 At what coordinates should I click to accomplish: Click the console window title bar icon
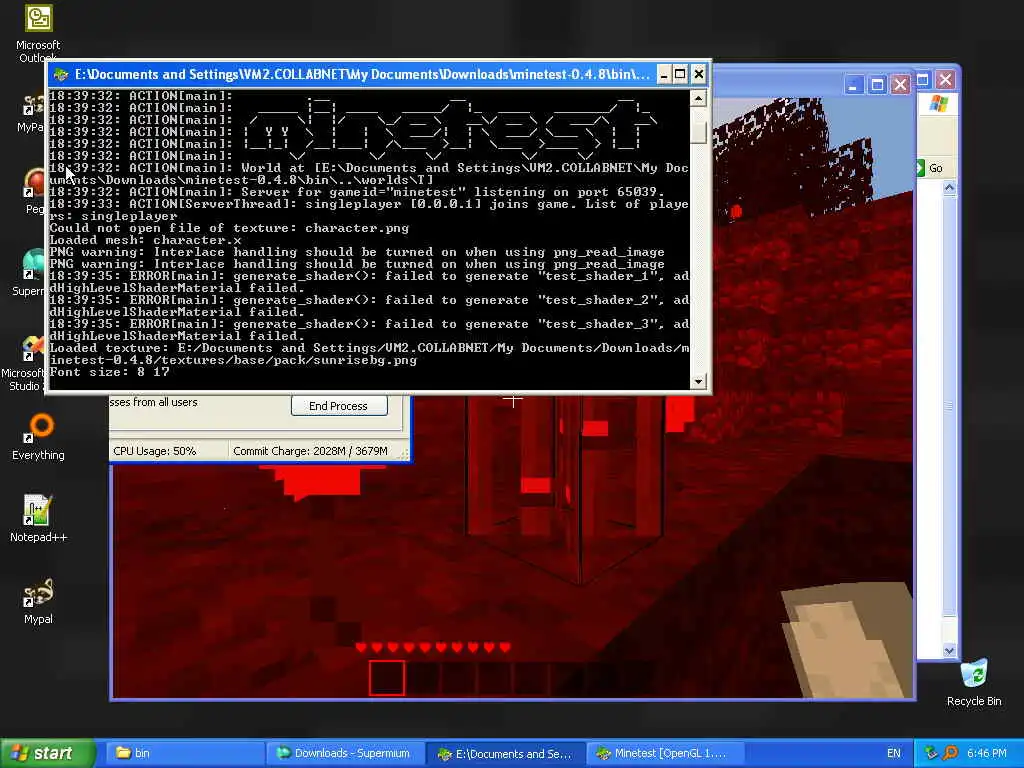click(61, 74)
